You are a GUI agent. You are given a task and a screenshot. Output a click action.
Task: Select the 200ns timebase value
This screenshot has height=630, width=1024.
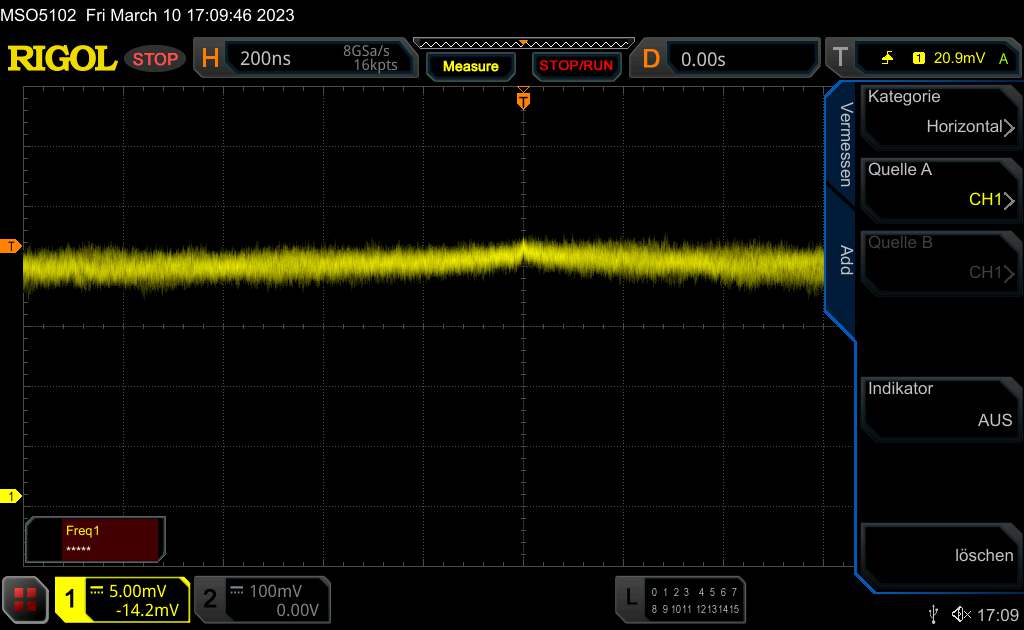point(265,59)
